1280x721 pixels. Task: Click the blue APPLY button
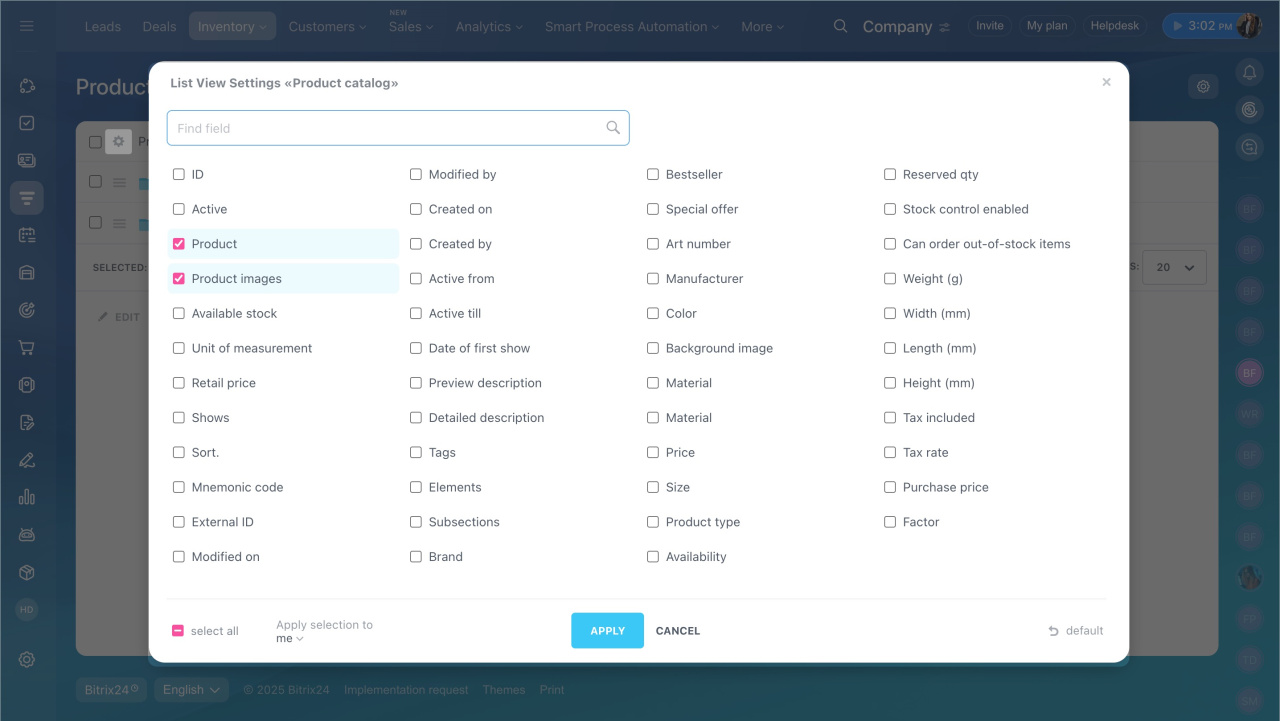(x=607, y=631)
